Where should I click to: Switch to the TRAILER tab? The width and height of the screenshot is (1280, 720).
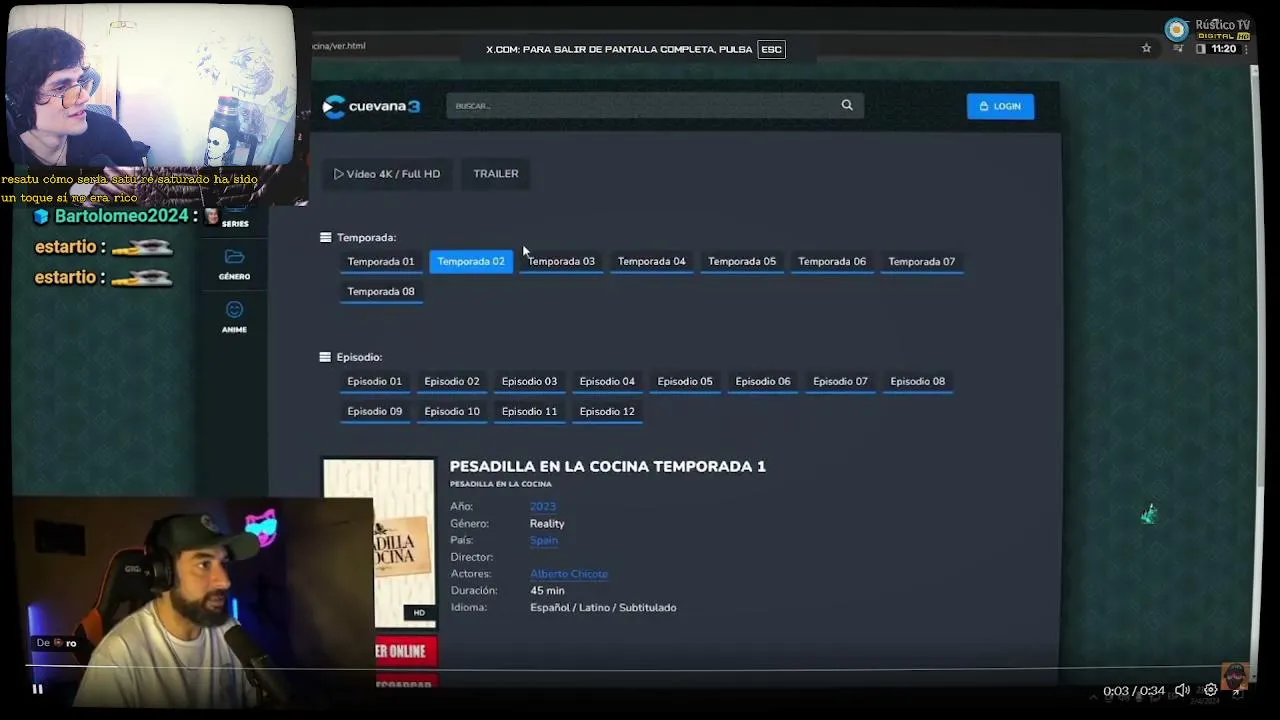496,174
